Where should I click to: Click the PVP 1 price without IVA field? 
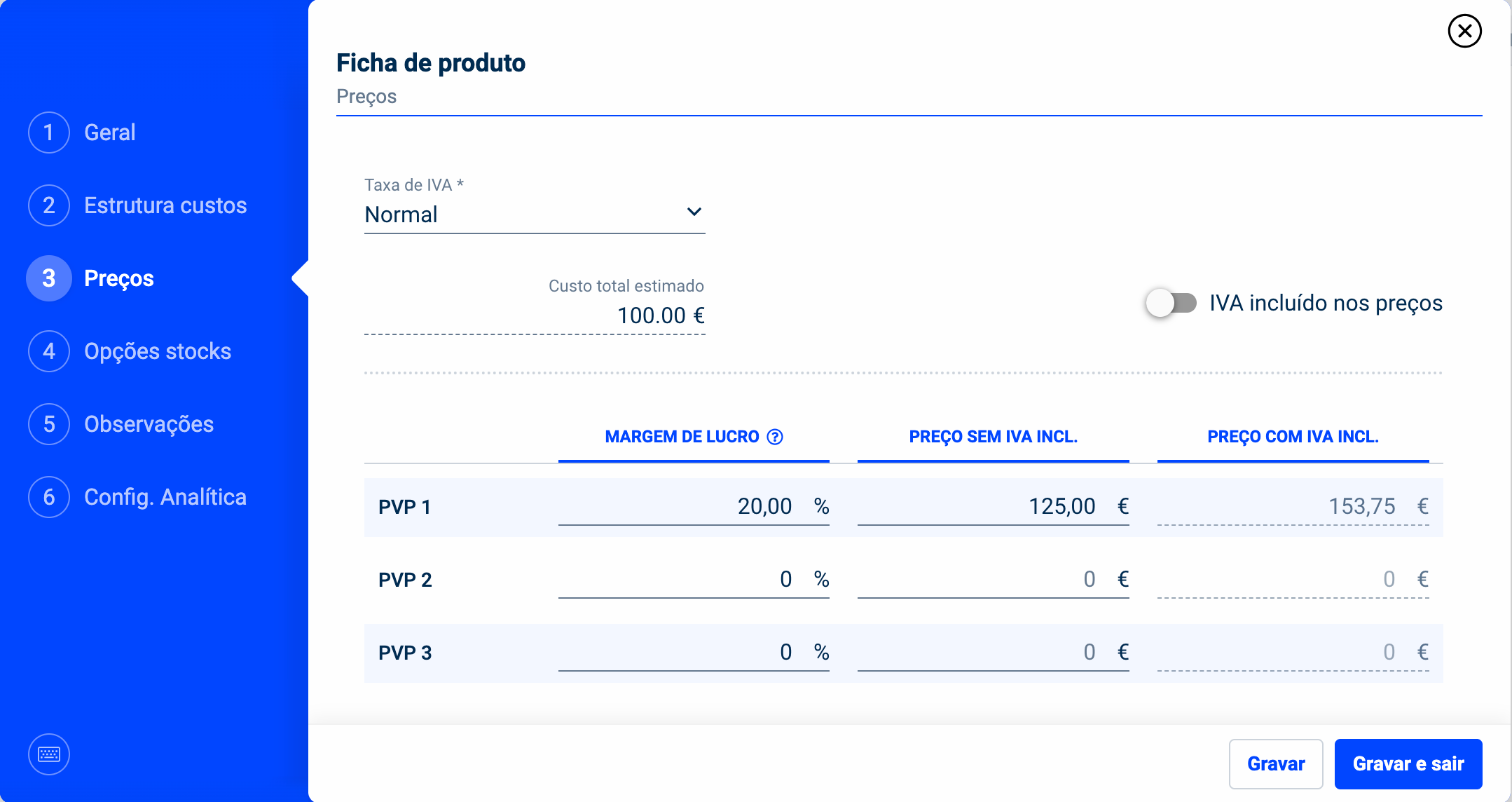click(x=993, y=506)
